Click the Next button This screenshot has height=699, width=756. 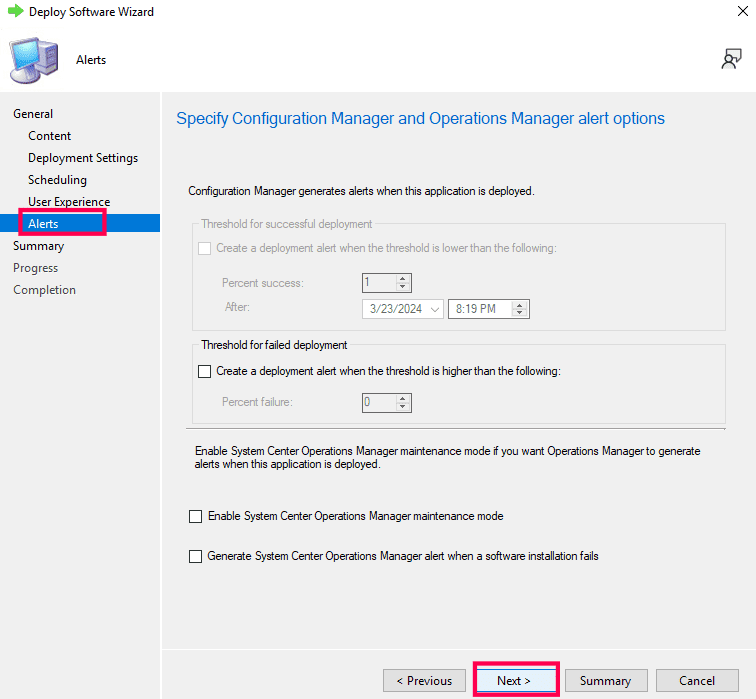[x=516, y=680]
